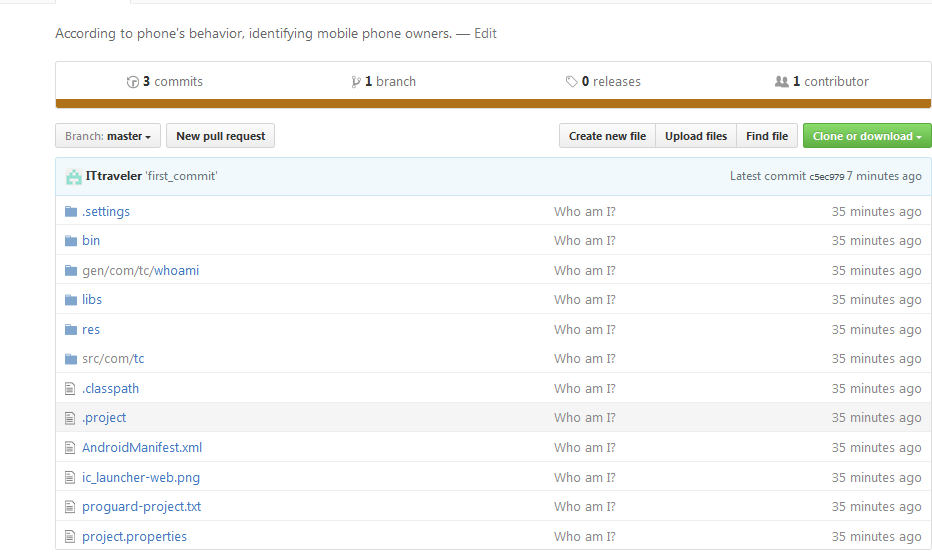Open the Branch: master dropdown
The height and width of the screenshot is (553, 932).
108,136
